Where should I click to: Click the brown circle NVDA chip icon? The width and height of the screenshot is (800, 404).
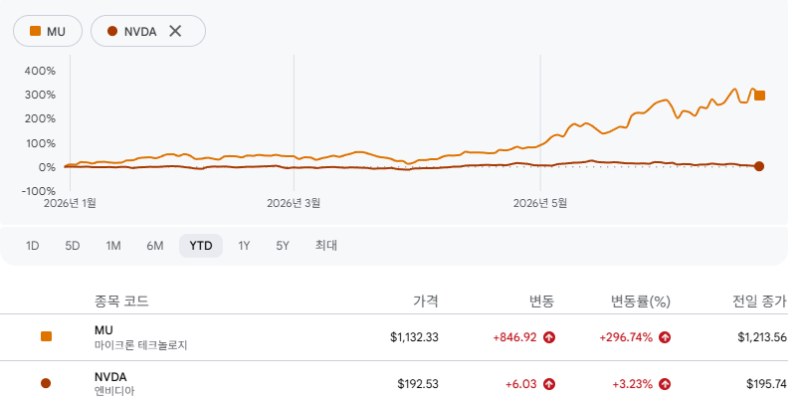point(112,31)
